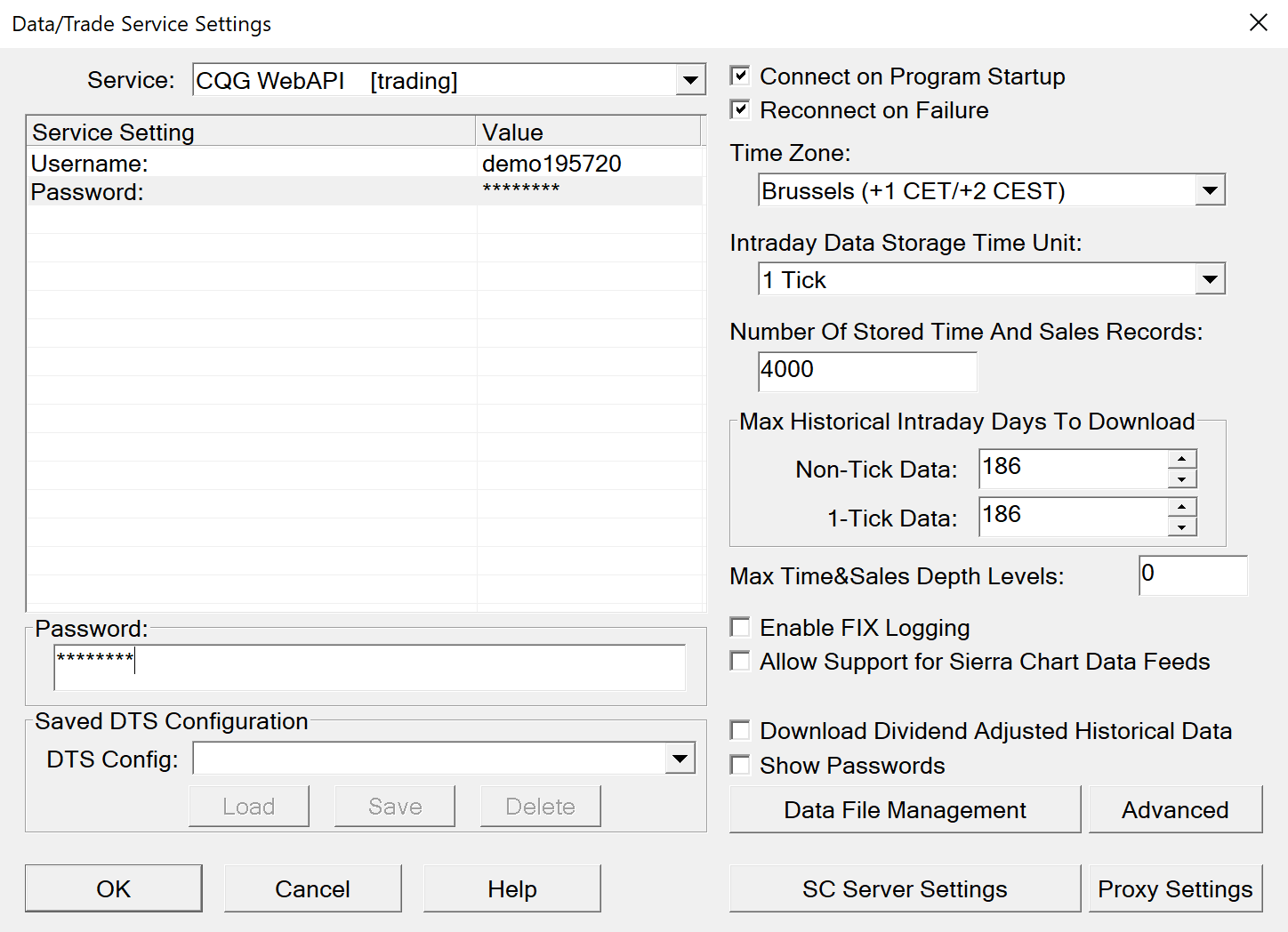Viewport: 1288px width, 932px height.
Task: Open Intraday Data Storage Time Unit dropdown
Action: tap(1210, 279)
